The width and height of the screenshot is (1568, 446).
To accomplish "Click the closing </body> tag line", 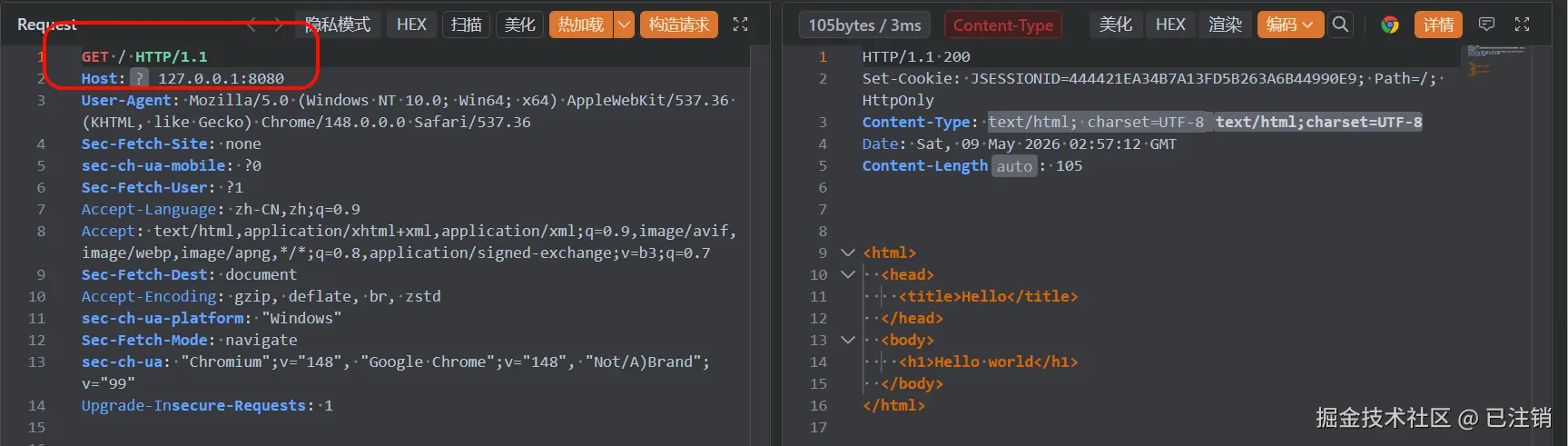I will click(x=912, y=383).
